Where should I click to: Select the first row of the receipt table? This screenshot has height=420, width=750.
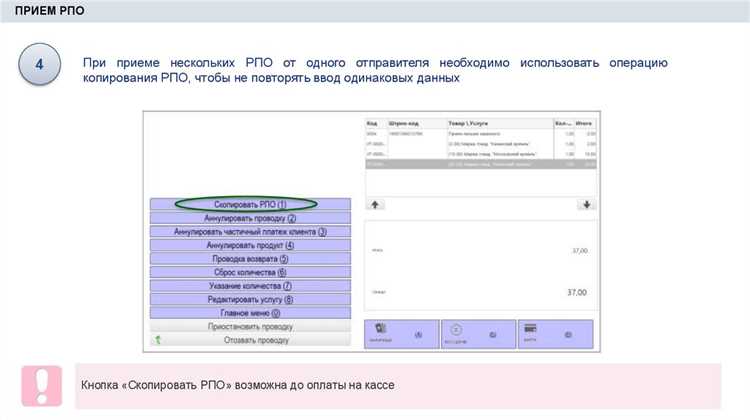point(481,134)
